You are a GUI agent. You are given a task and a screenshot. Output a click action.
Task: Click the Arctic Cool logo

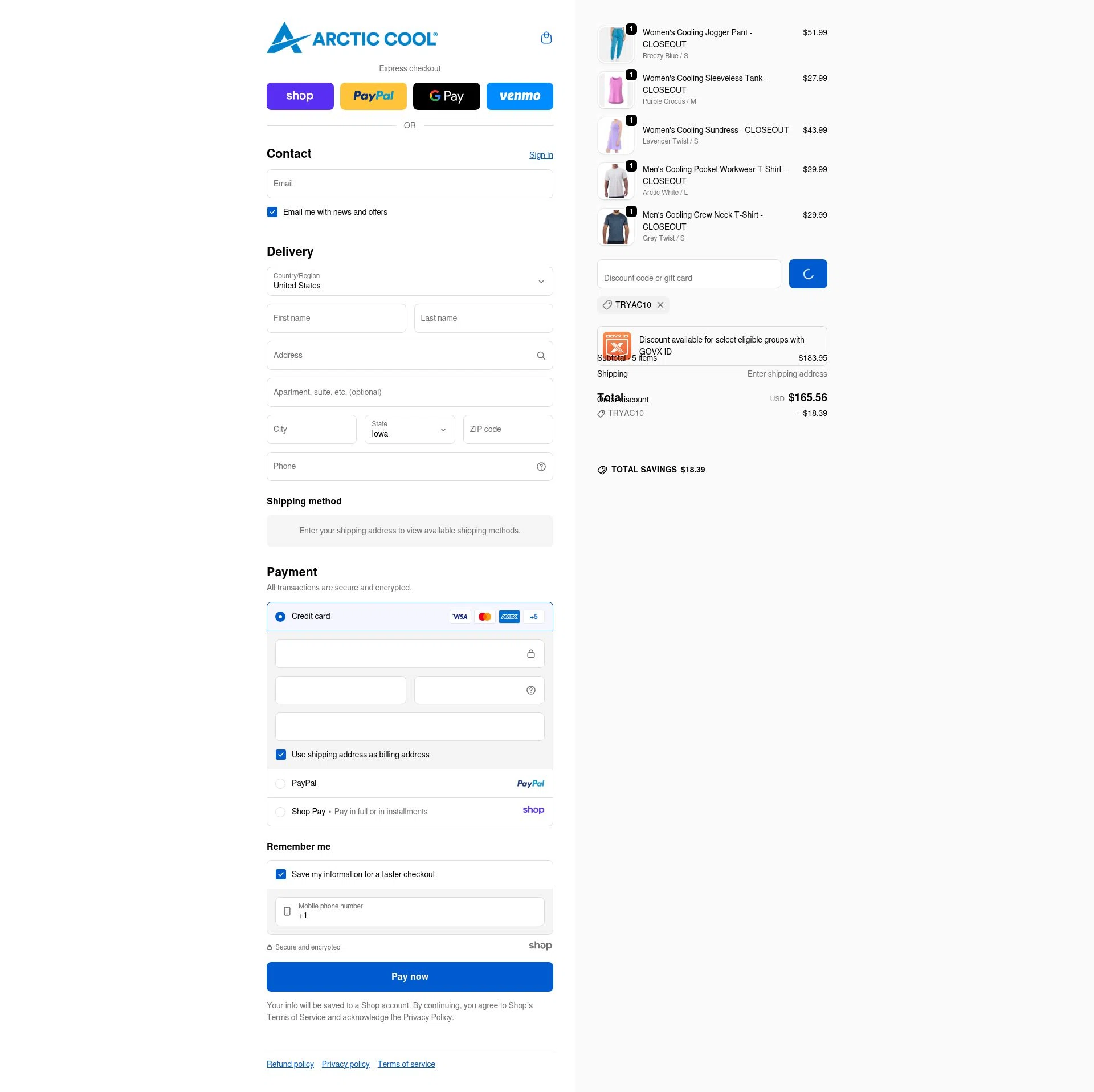point(352,38)
